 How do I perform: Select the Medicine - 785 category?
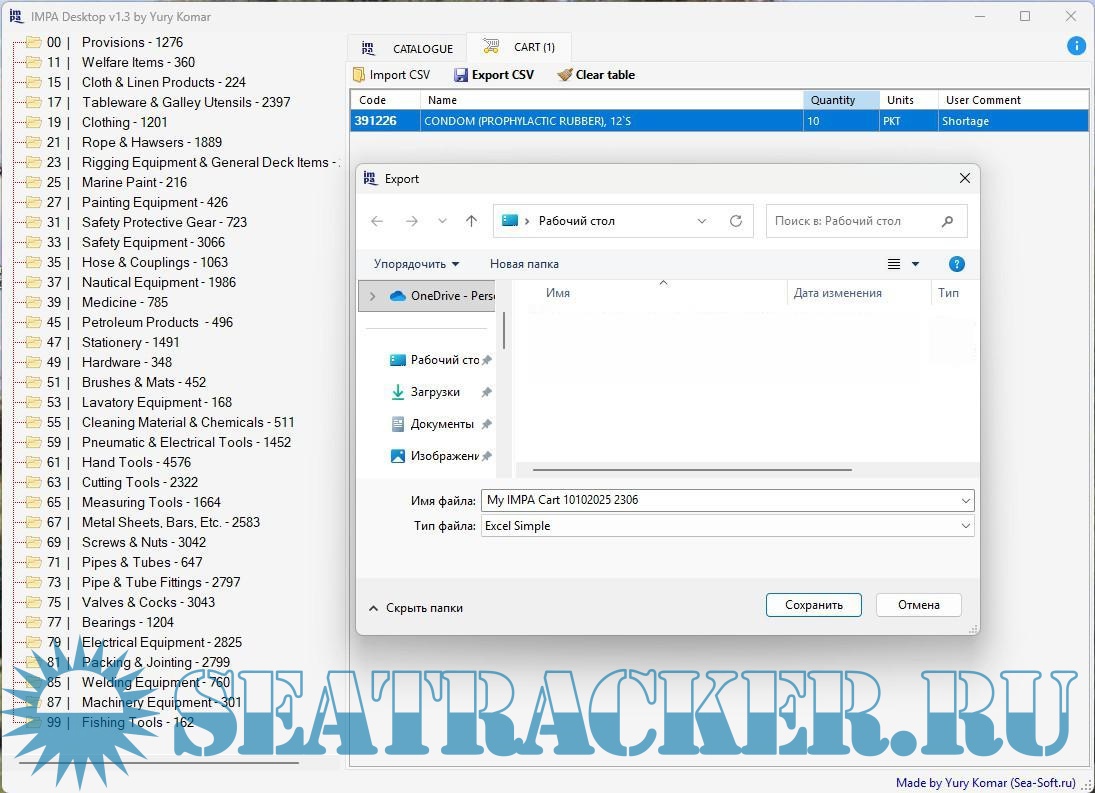pos(124,302)
